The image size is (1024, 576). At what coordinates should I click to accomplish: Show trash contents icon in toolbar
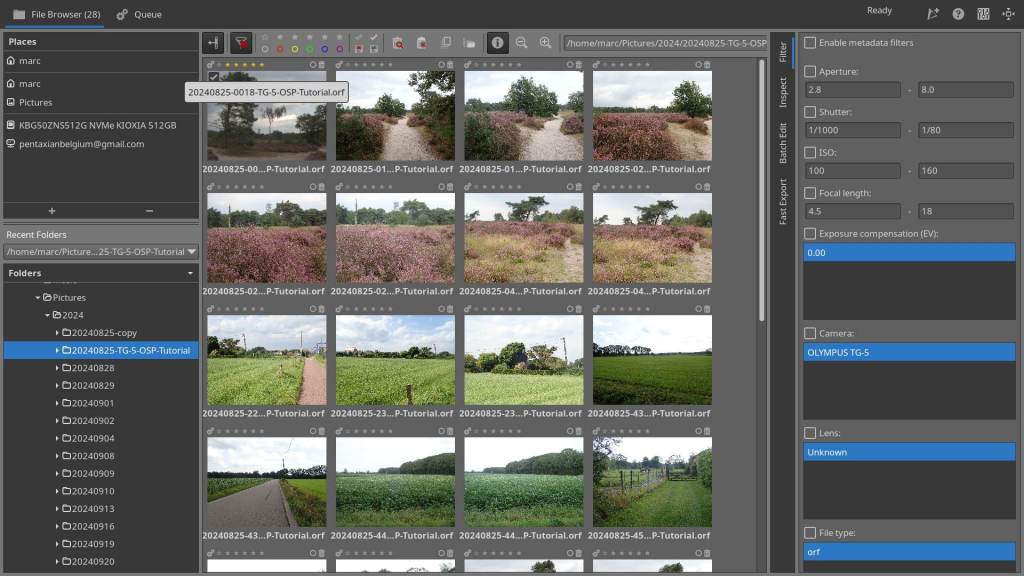tap(398, 43)
